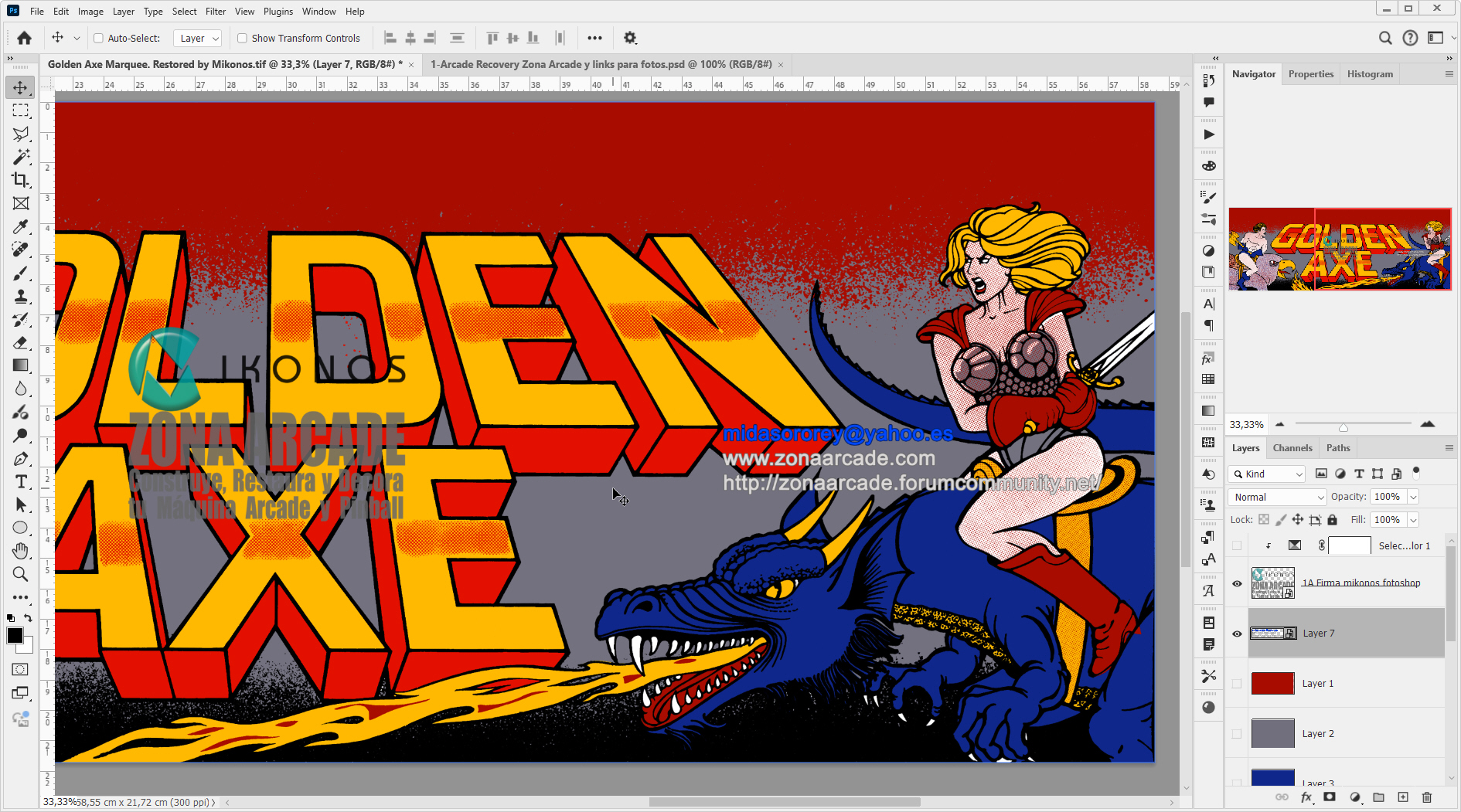Go to Photoshop Home screen
1461x812 pixels.
[x=25, y=38]
